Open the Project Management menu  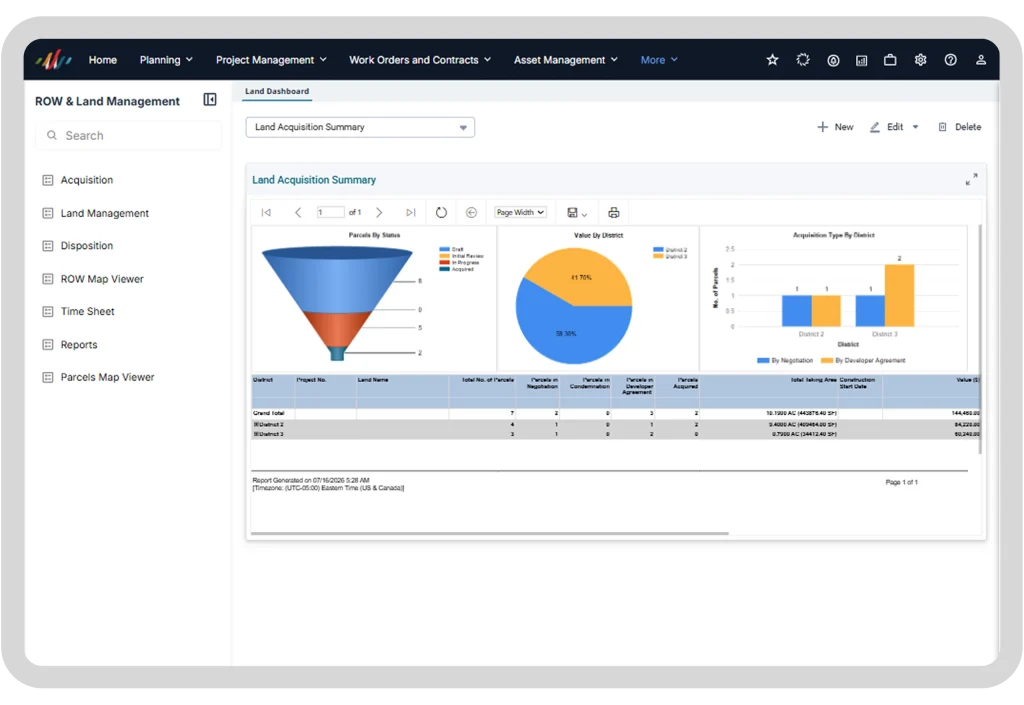pyautogui.click(x=271, y=60)
